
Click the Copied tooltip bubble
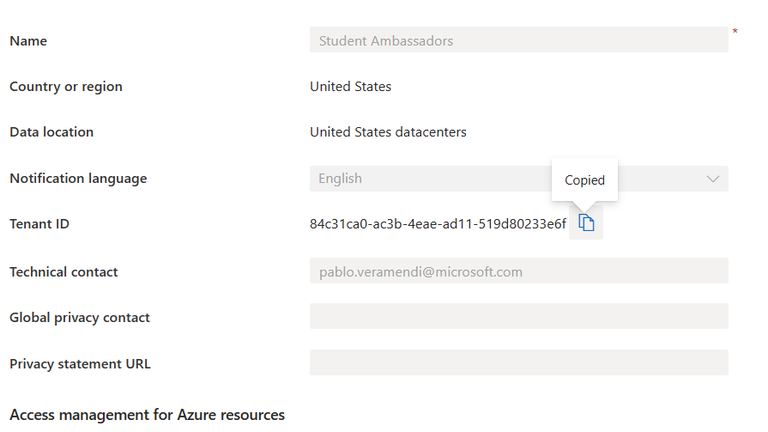584,180
